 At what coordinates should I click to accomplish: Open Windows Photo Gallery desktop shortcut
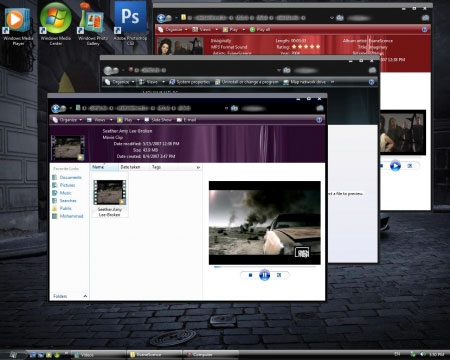click(x=93, y=24)
